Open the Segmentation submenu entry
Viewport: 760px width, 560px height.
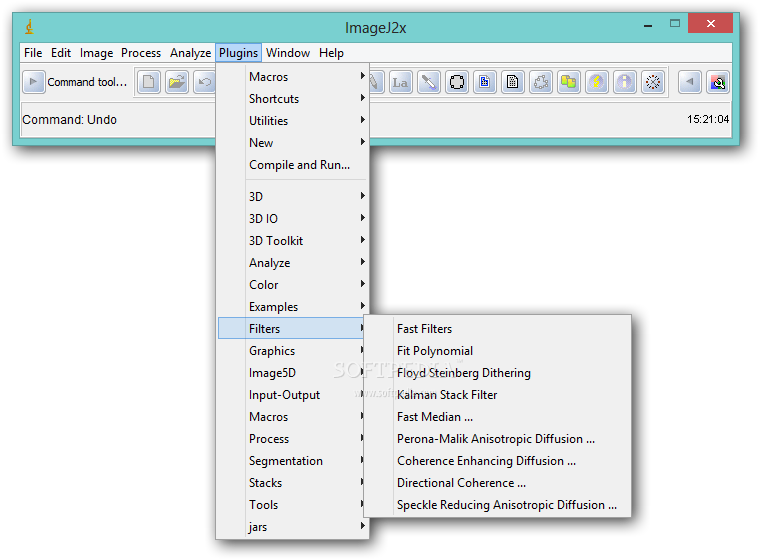293,461
